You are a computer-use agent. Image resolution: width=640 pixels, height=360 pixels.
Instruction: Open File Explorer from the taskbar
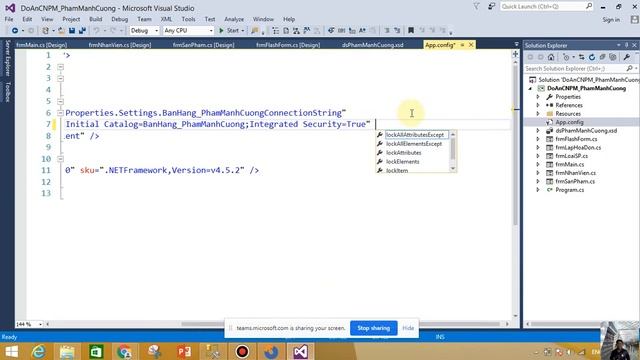point(67,352)
